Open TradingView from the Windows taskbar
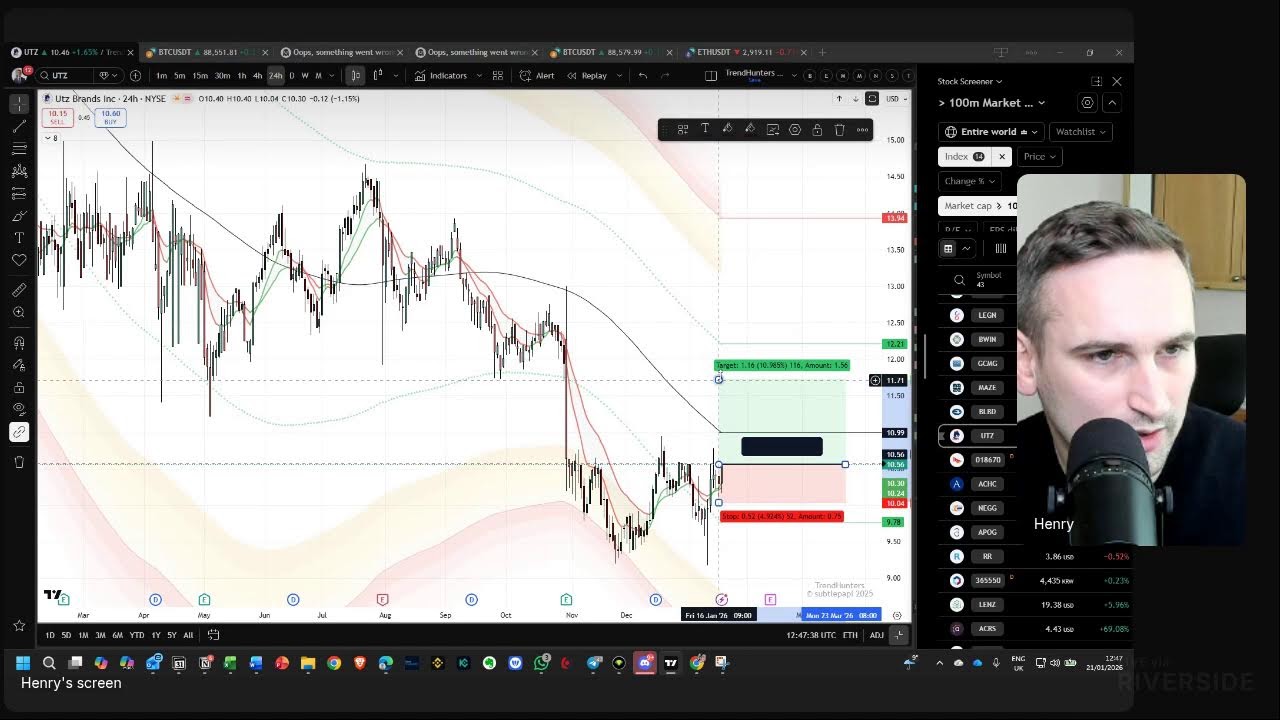This screenshot has width=1280, height=720. point(671,662)
